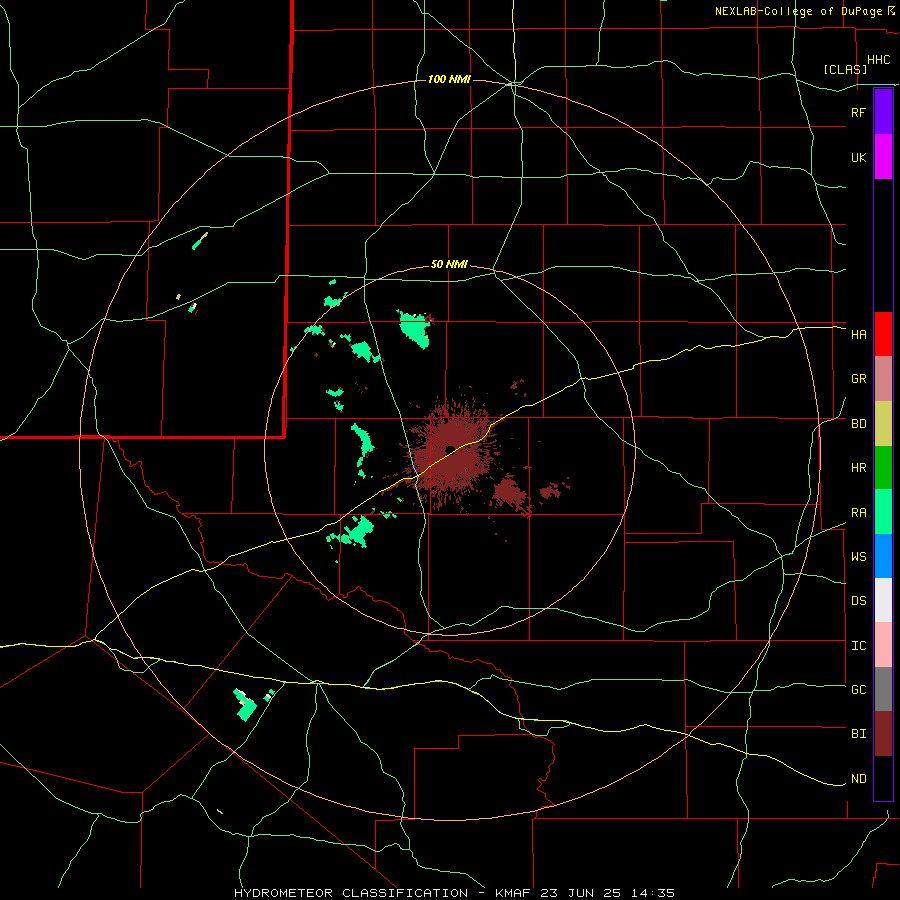The image size is (900, 900).
Task: Click the yellow BD legend swatch
Action: [x=883, y=424]
